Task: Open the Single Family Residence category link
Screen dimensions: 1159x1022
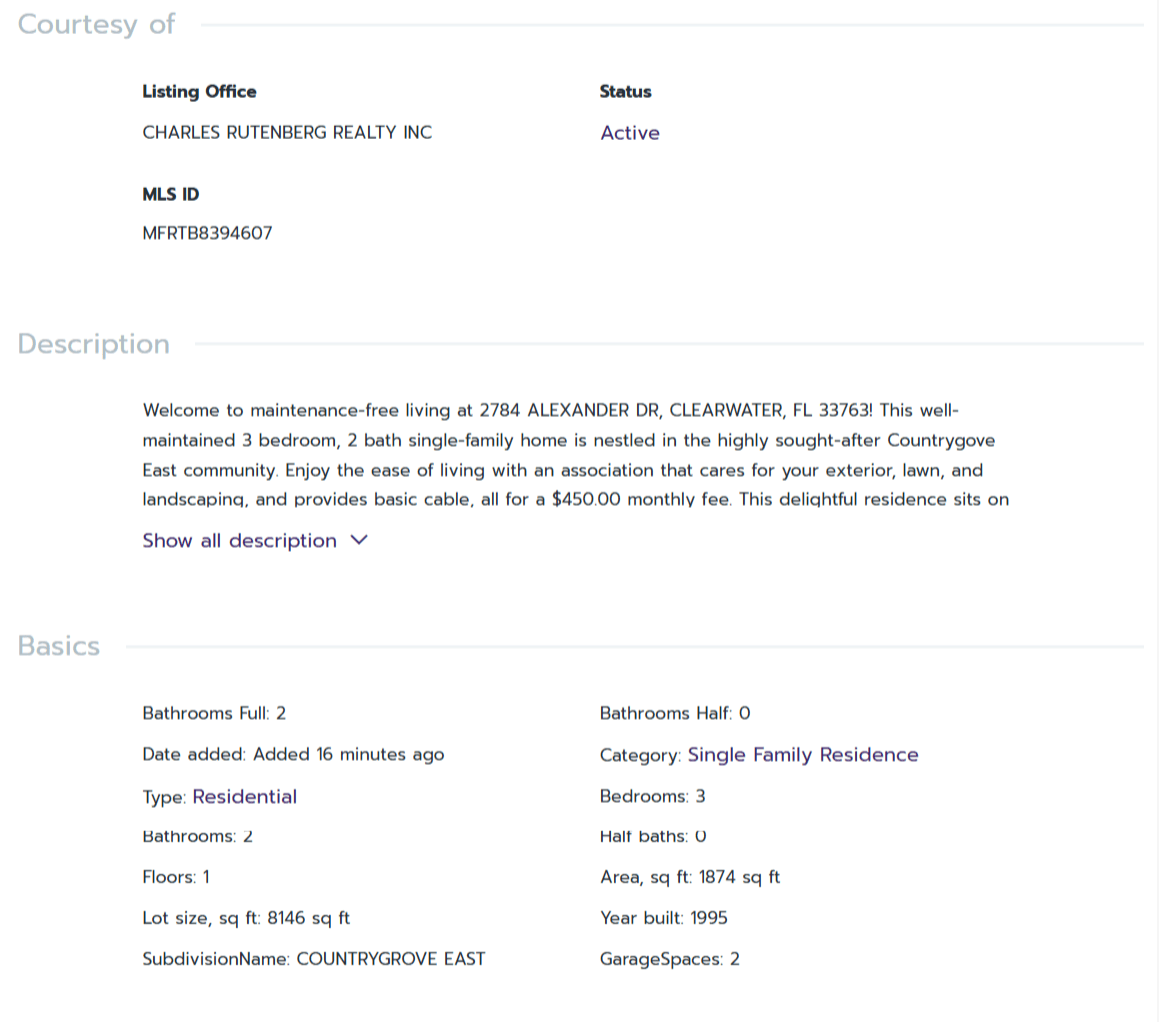Action: 803,755
